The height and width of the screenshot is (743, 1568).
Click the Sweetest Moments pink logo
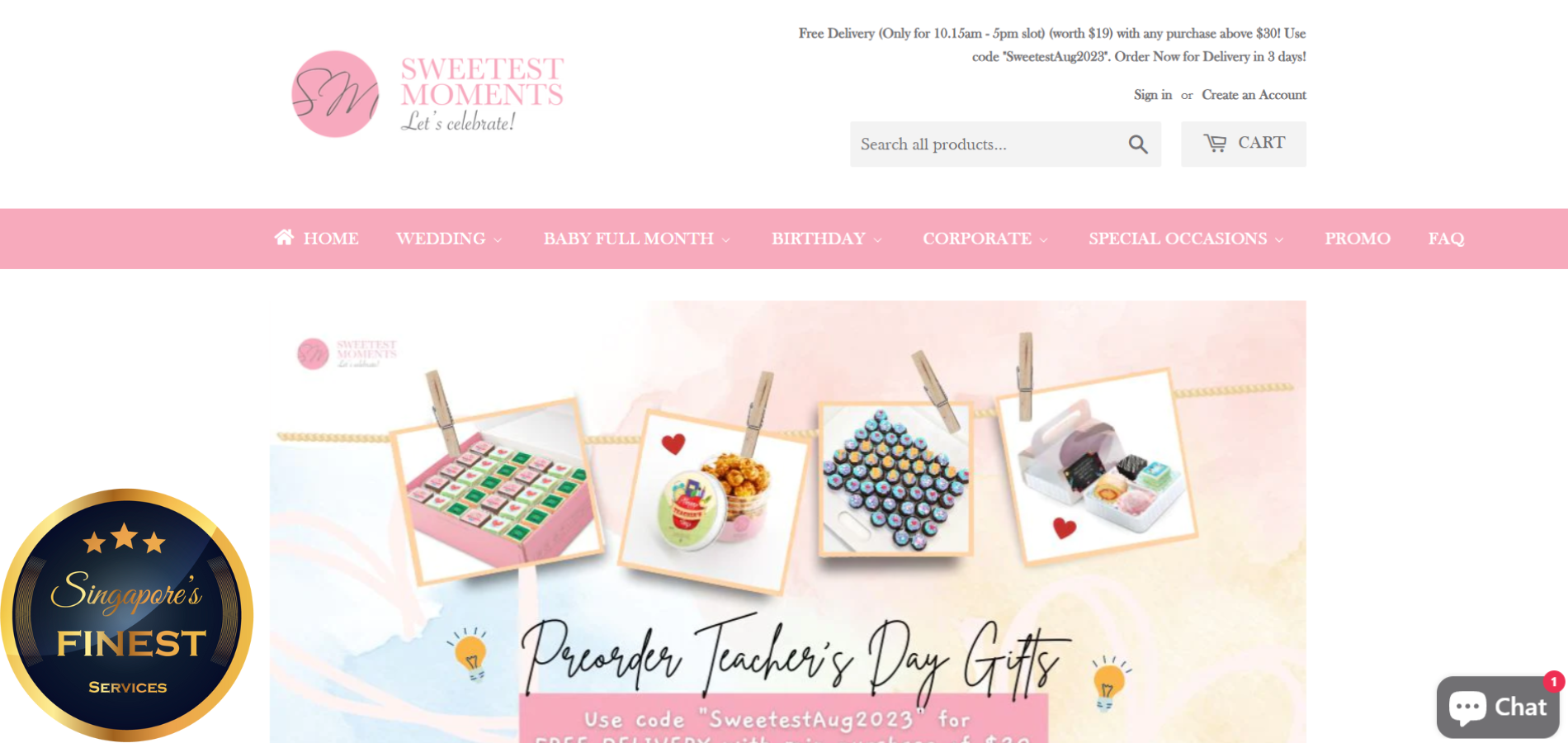point(428,94)
